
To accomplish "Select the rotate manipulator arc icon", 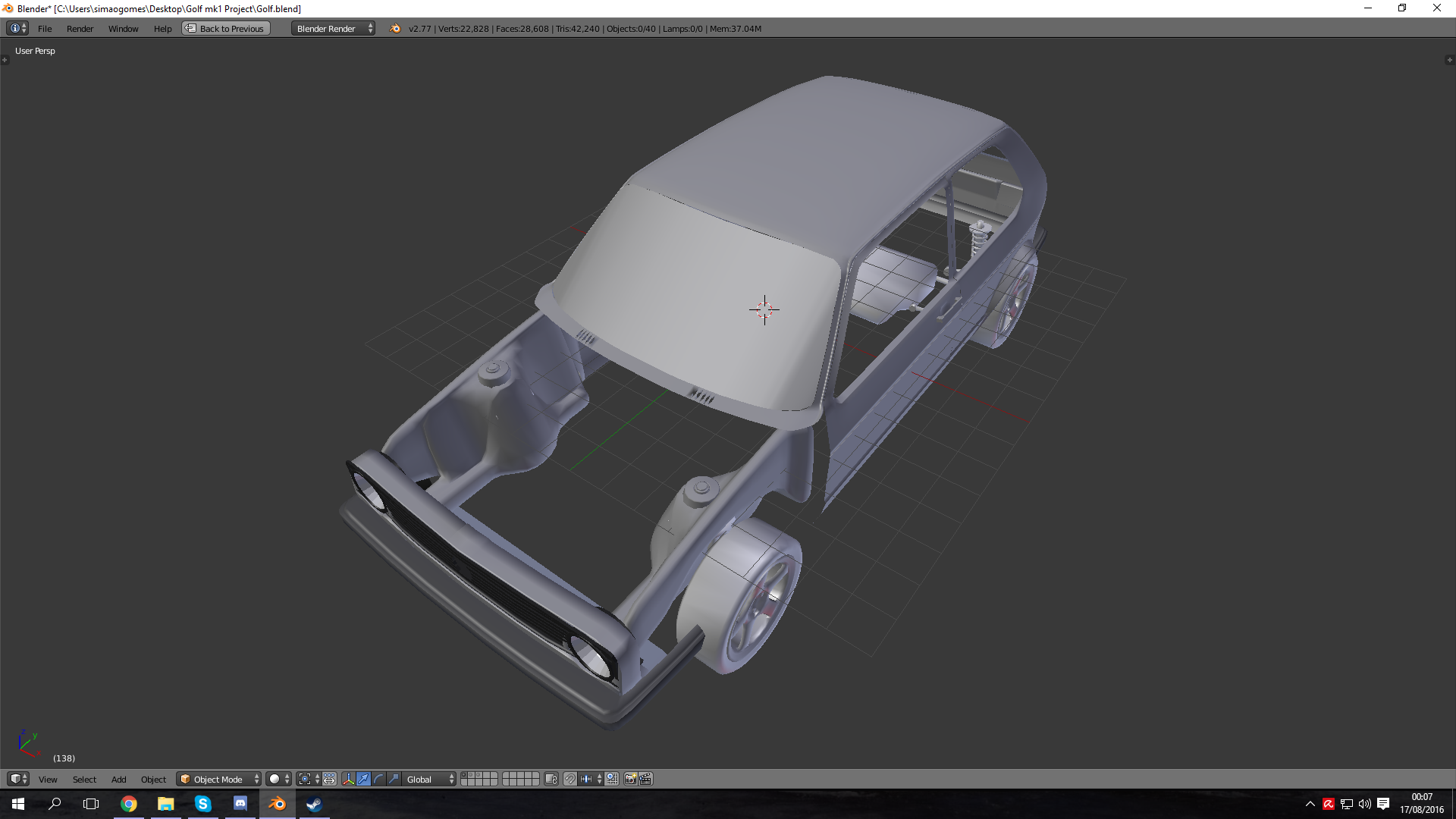I will [378, 779].
